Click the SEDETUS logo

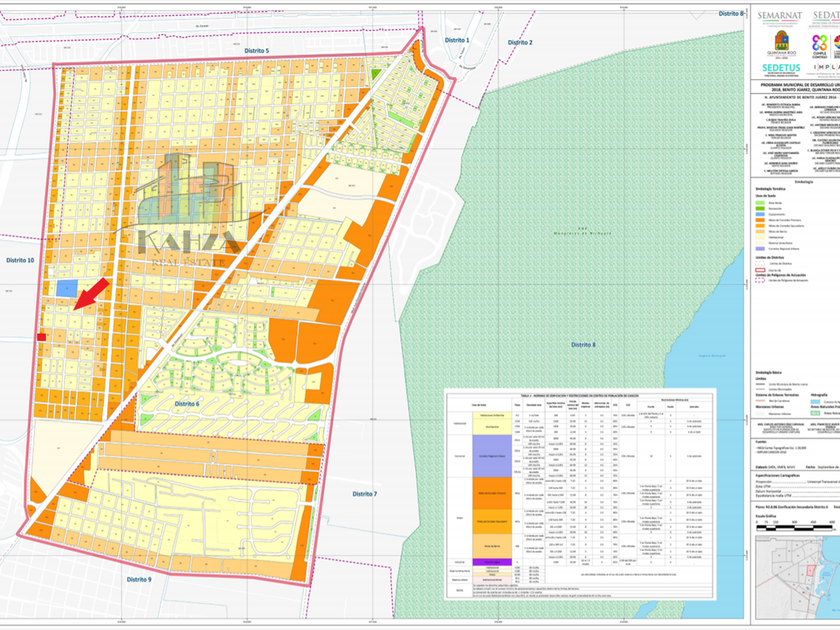pos(781,68)
